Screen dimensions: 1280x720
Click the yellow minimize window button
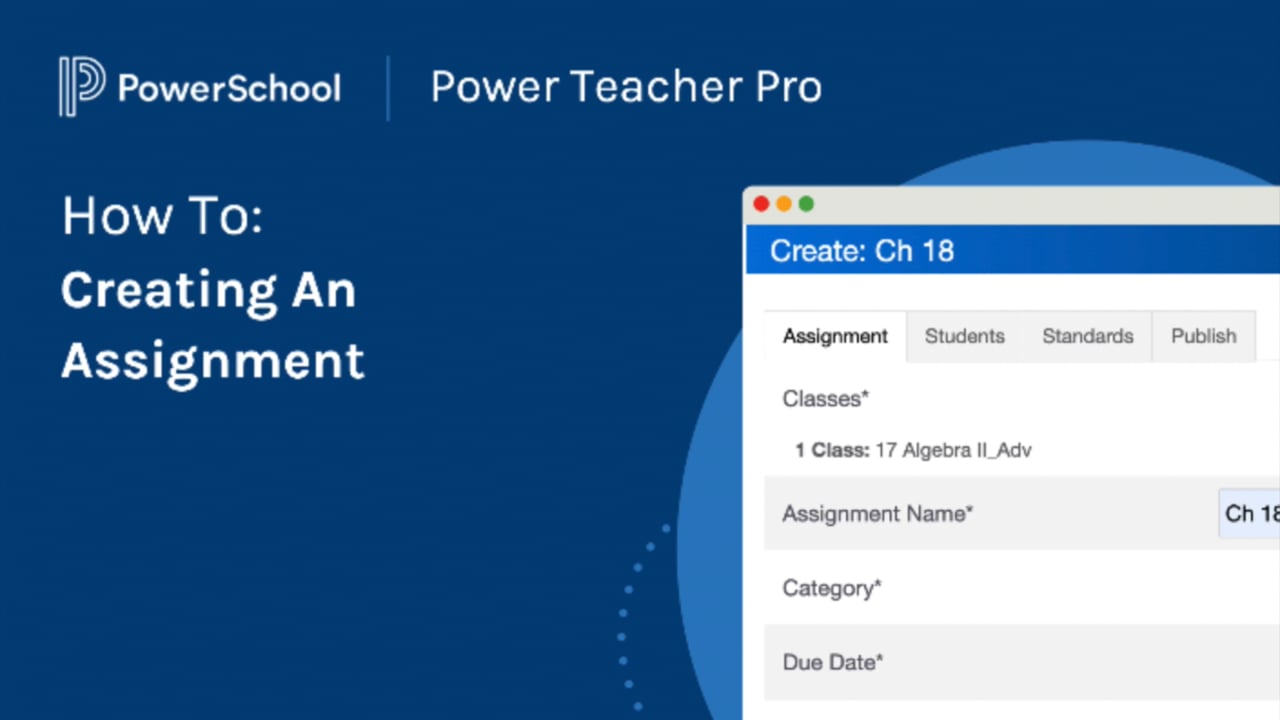(784, 204)
